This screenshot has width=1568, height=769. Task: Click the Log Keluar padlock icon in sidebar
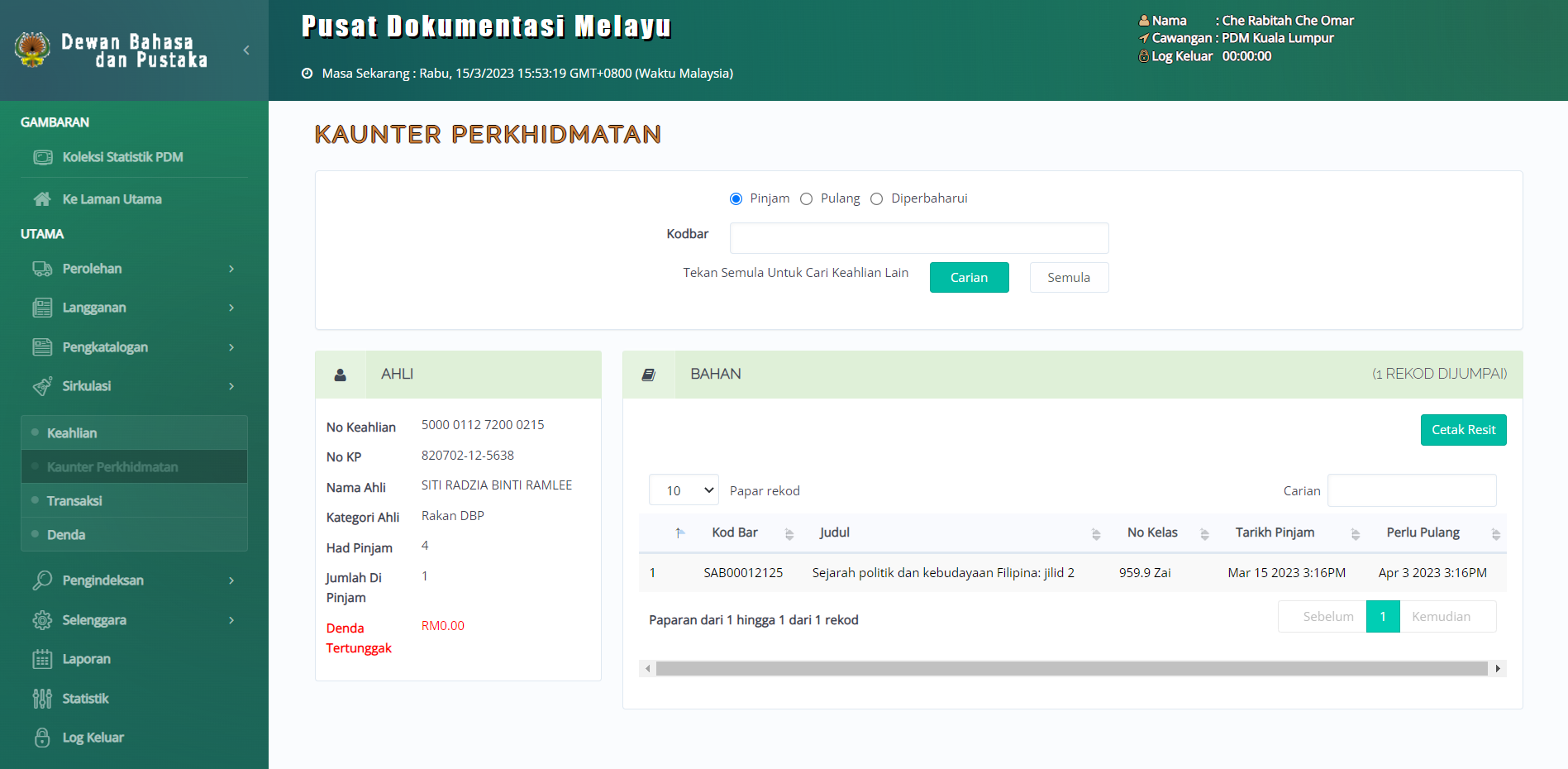coord(42,738)
